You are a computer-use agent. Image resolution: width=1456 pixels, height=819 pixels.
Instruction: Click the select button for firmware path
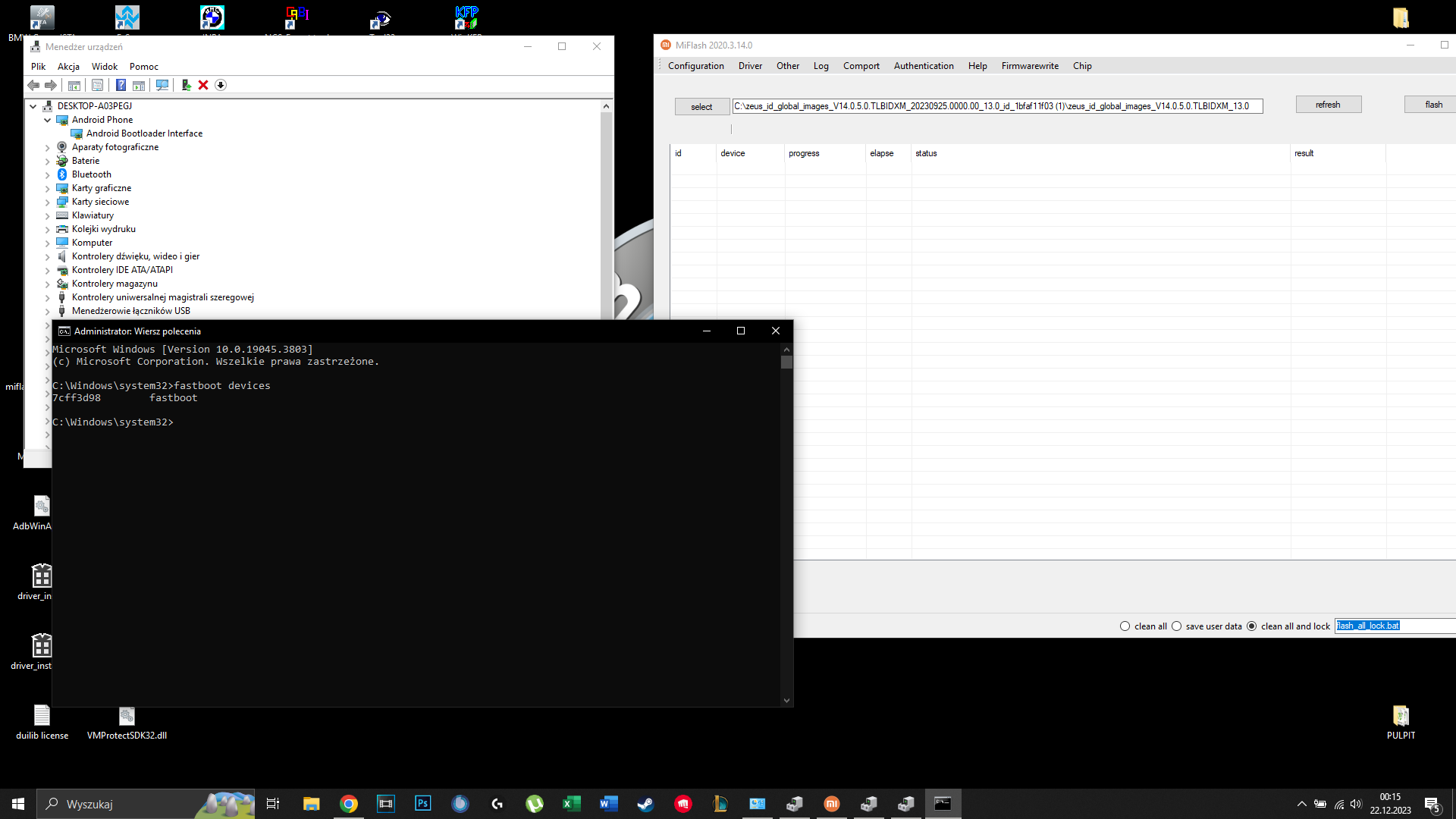point(701,107)
